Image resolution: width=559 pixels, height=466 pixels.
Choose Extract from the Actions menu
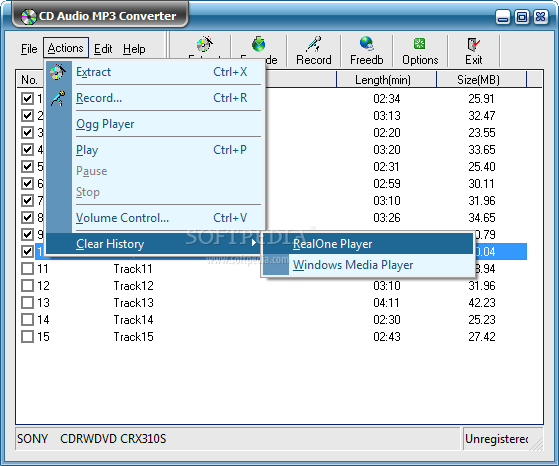[156, 72]
